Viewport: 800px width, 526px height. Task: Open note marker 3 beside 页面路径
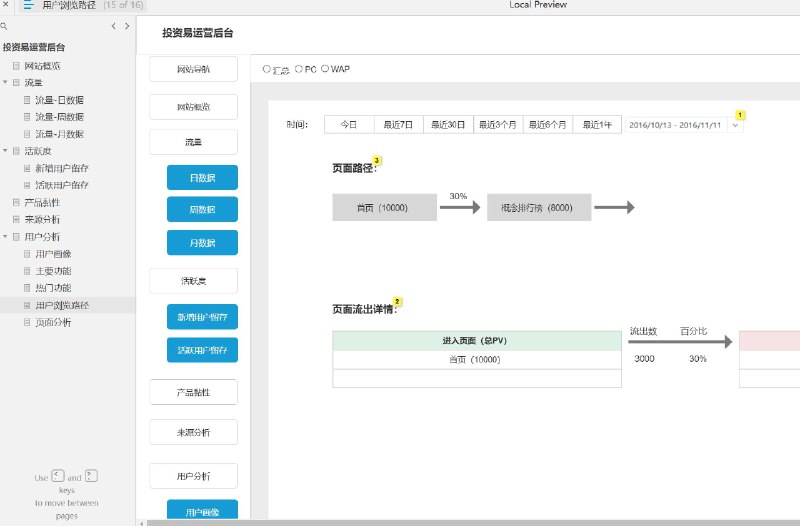pos(377,161)
